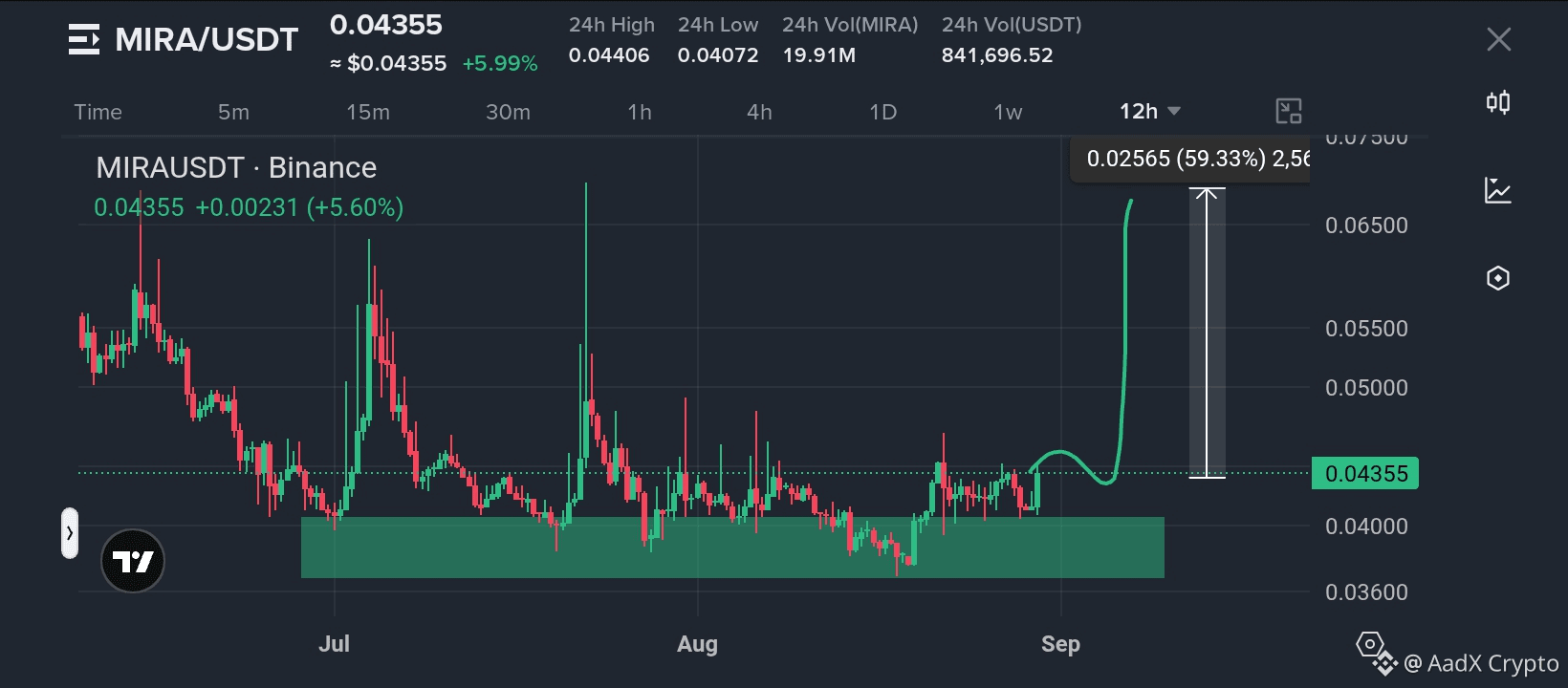Toggle the fullscreen collapse chart icon
Image resolution: width=1568 pixels, height=688 pixels.
(x=1289, y=112)
